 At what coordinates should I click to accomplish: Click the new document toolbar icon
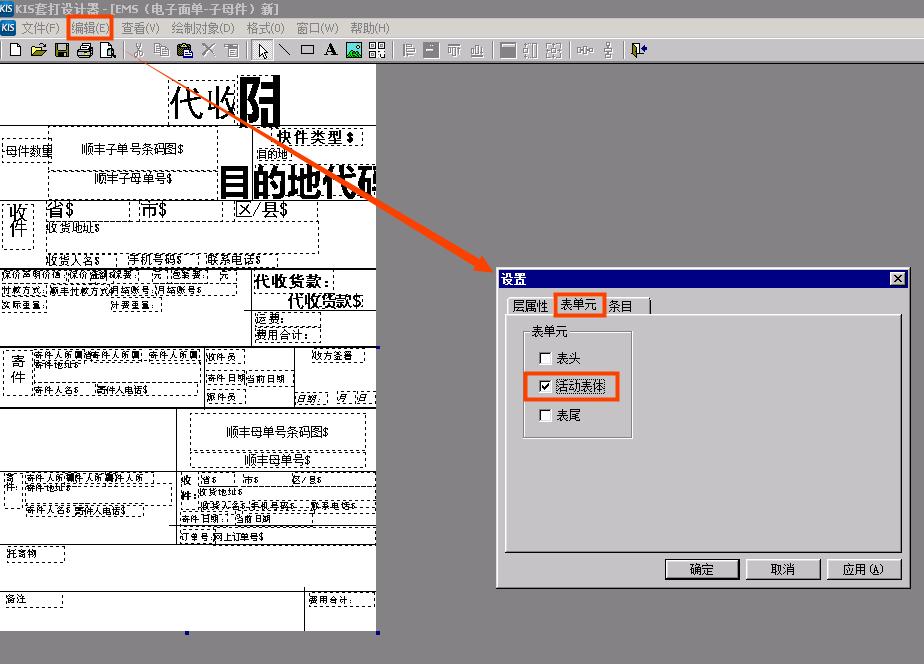pyautogui.click(x=15, y=50)
